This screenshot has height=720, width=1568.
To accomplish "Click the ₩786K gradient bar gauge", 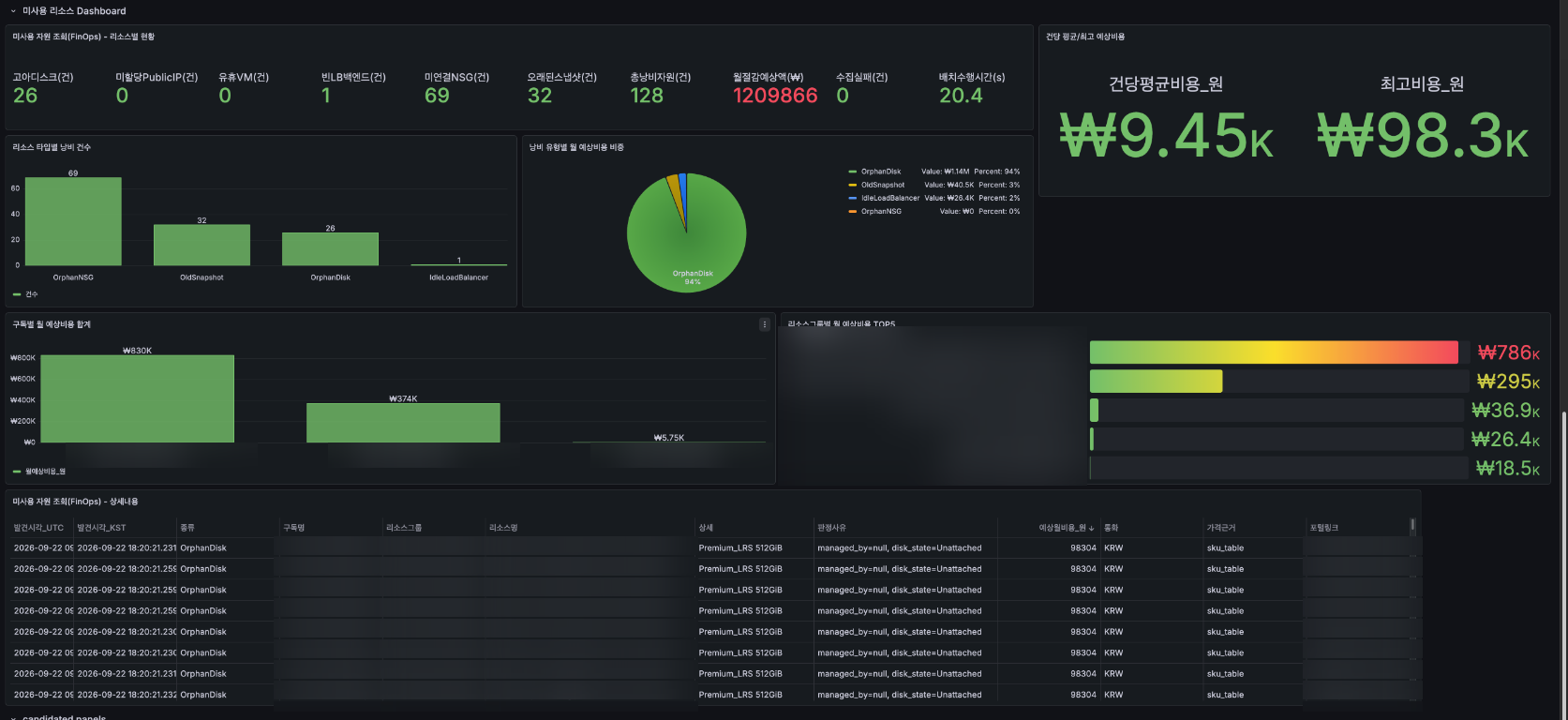I will 1274,352.
